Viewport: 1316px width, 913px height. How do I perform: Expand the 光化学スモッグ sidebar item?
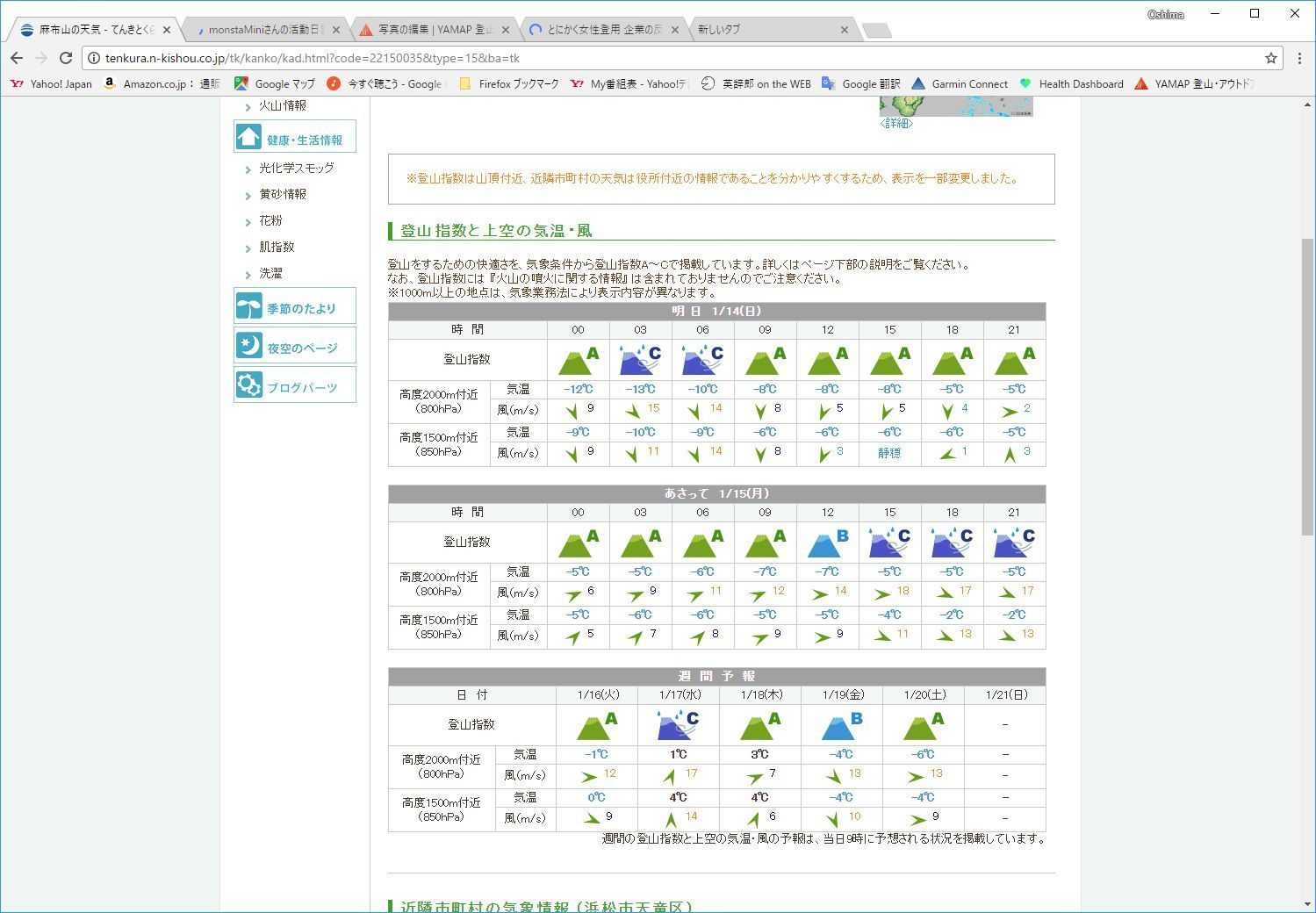(x=248, y=169)
